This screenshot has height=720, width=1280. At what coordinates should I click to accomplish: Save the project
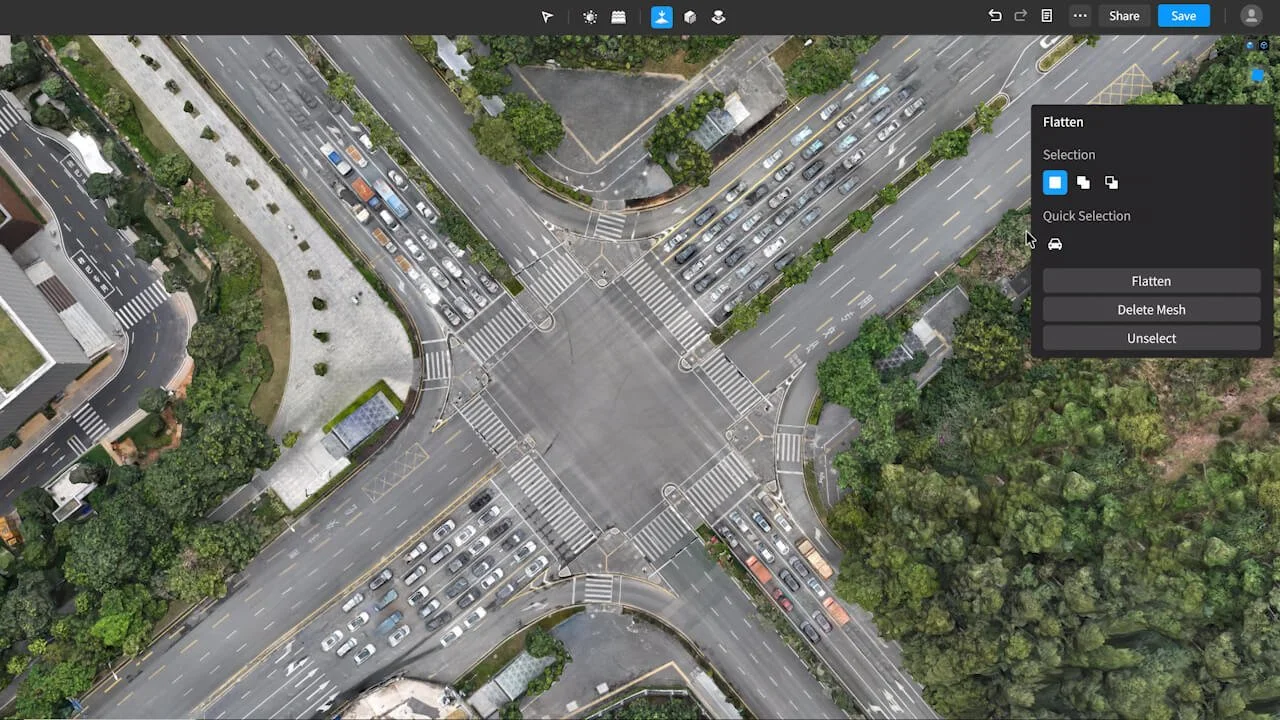point(1183,16)
